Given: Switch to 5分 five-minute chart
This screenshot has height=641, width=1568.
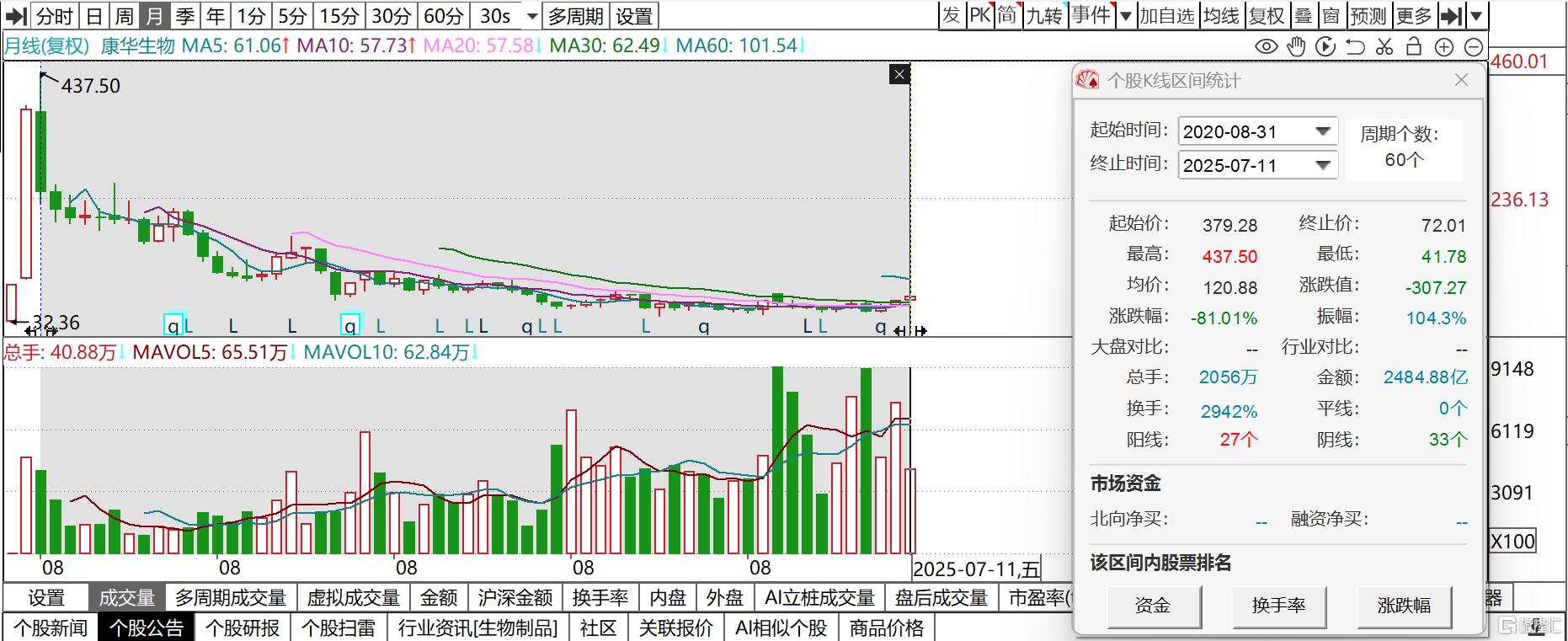Looking at the screenshot, I should click(293, 16).
